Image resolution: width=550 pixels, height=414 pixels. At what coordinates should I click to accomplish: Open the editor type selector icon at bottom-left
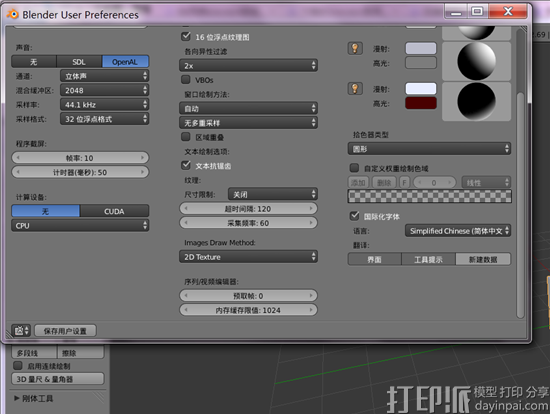(x=21, y=330)
